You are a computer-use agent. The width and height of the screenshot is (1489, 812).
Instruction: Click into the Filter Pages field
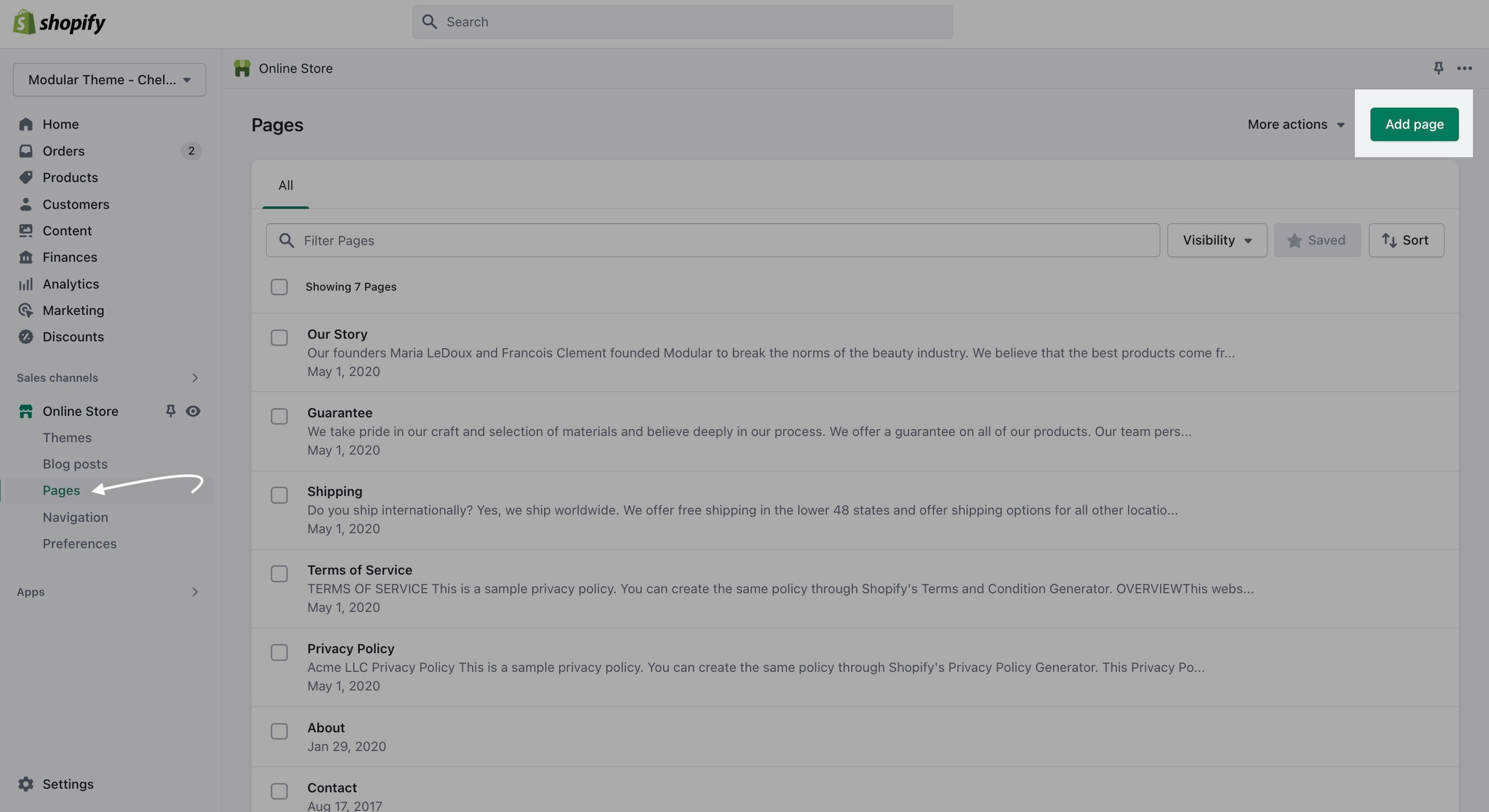pyautogui.click(x=712, y=240)
